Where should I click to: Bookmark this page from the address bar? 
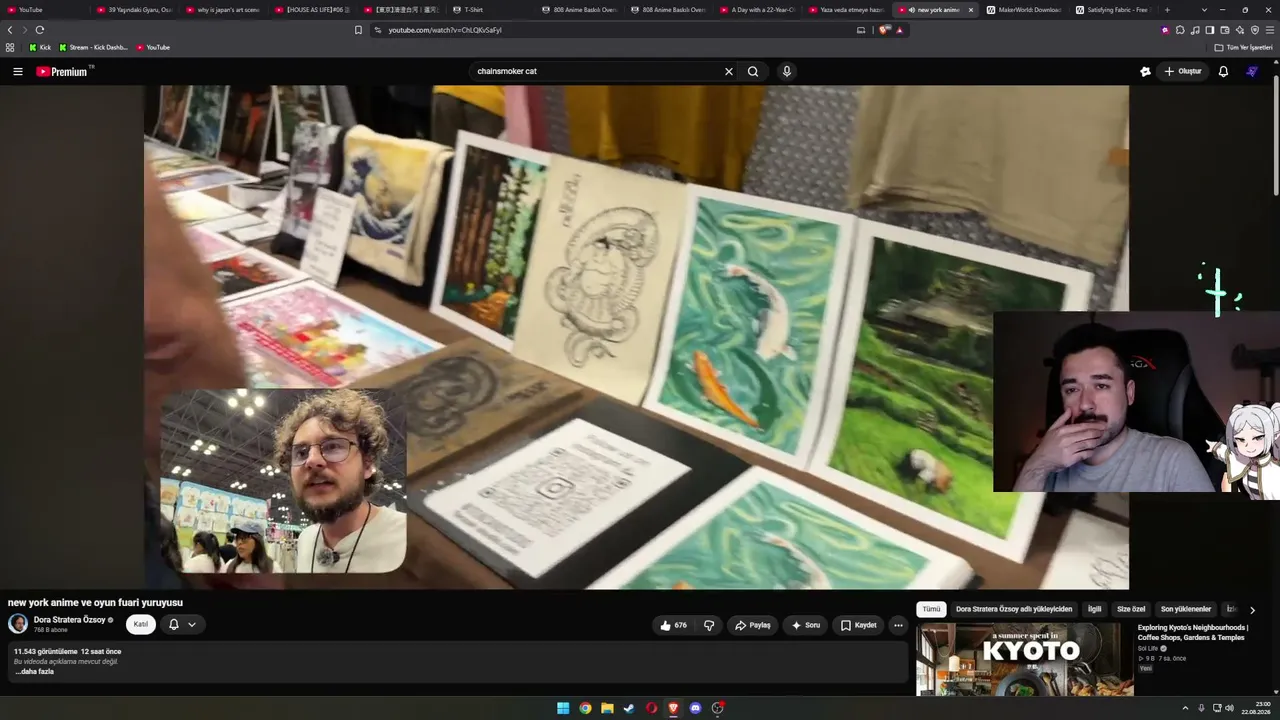point(359,30)
